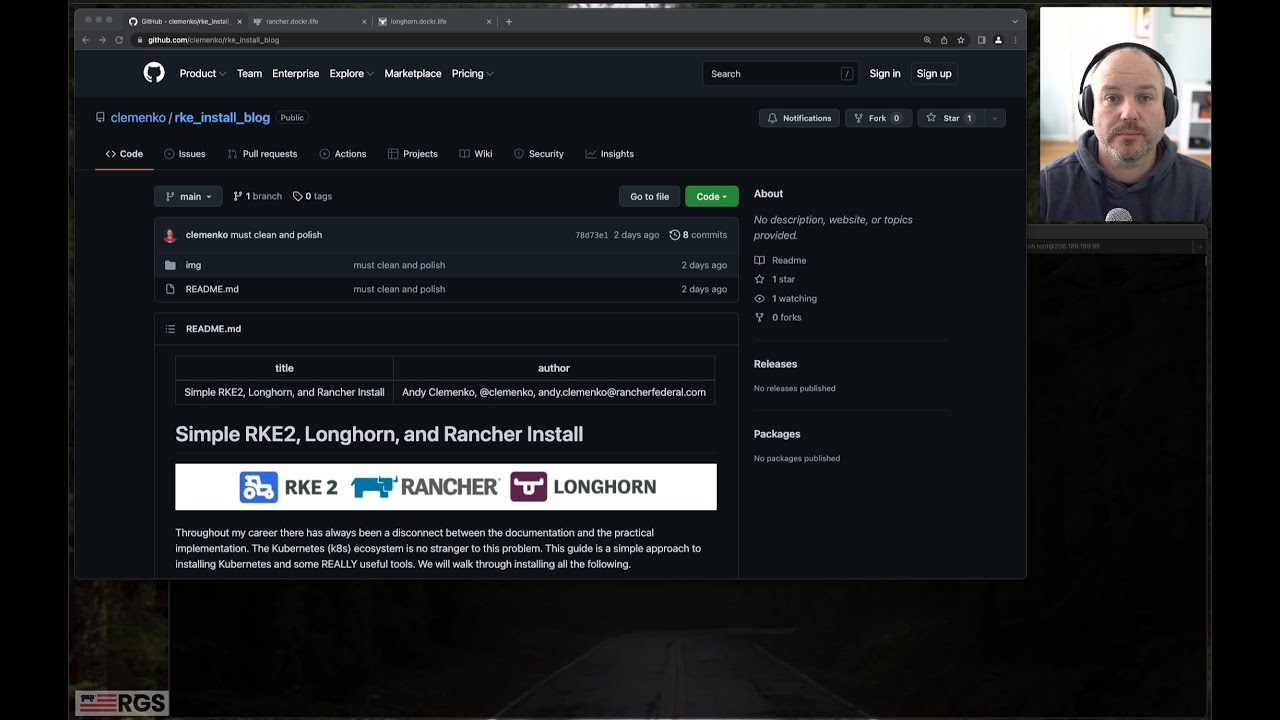Open commit hash 78d73e1
Screen dimensions: 1280x720
(591, 235)
